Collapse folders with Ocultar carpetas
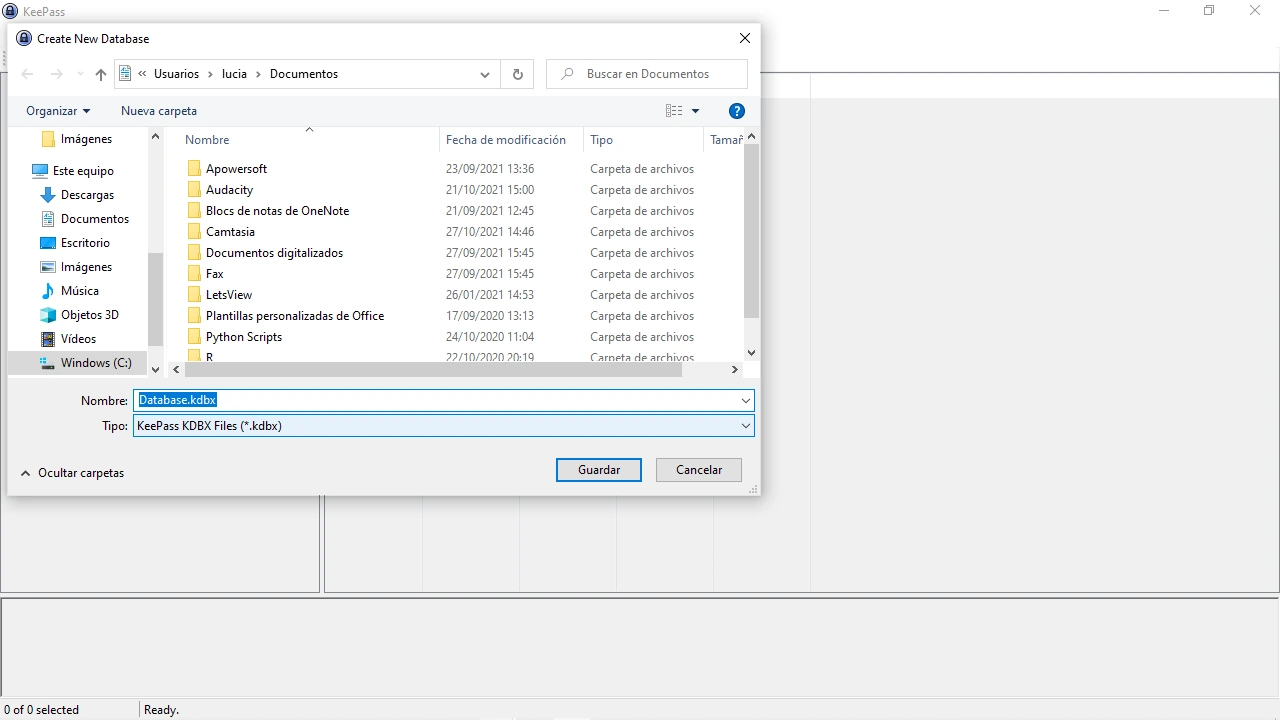Screen dimensions: 1280x720 coord(72,473)
